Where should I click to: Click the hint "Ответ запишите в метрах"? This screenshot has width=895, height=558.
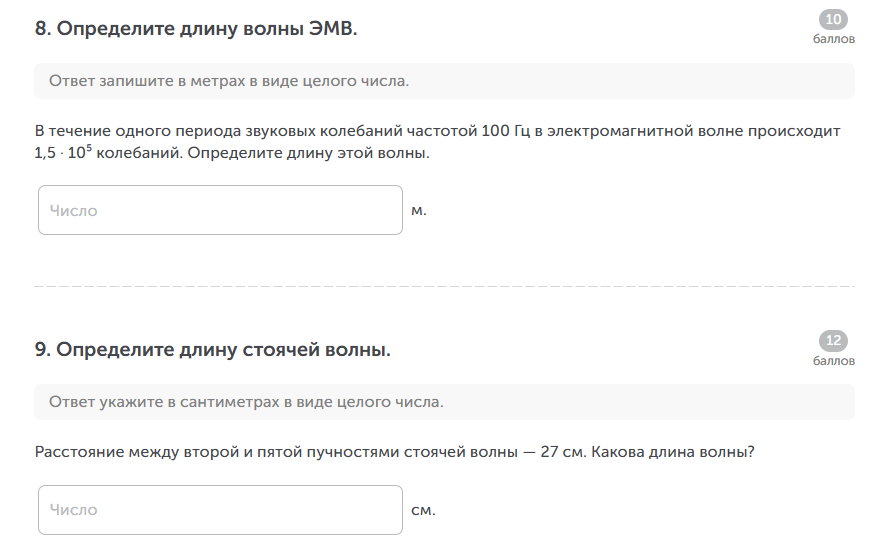pyautogui.click(x=229, y=82)
